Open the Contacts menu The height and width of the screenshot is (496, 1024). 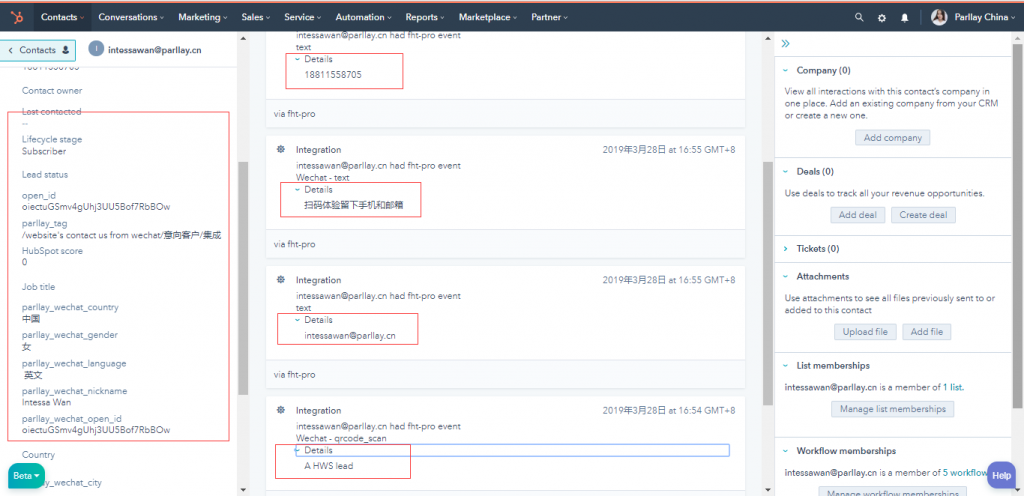[63, 18]
